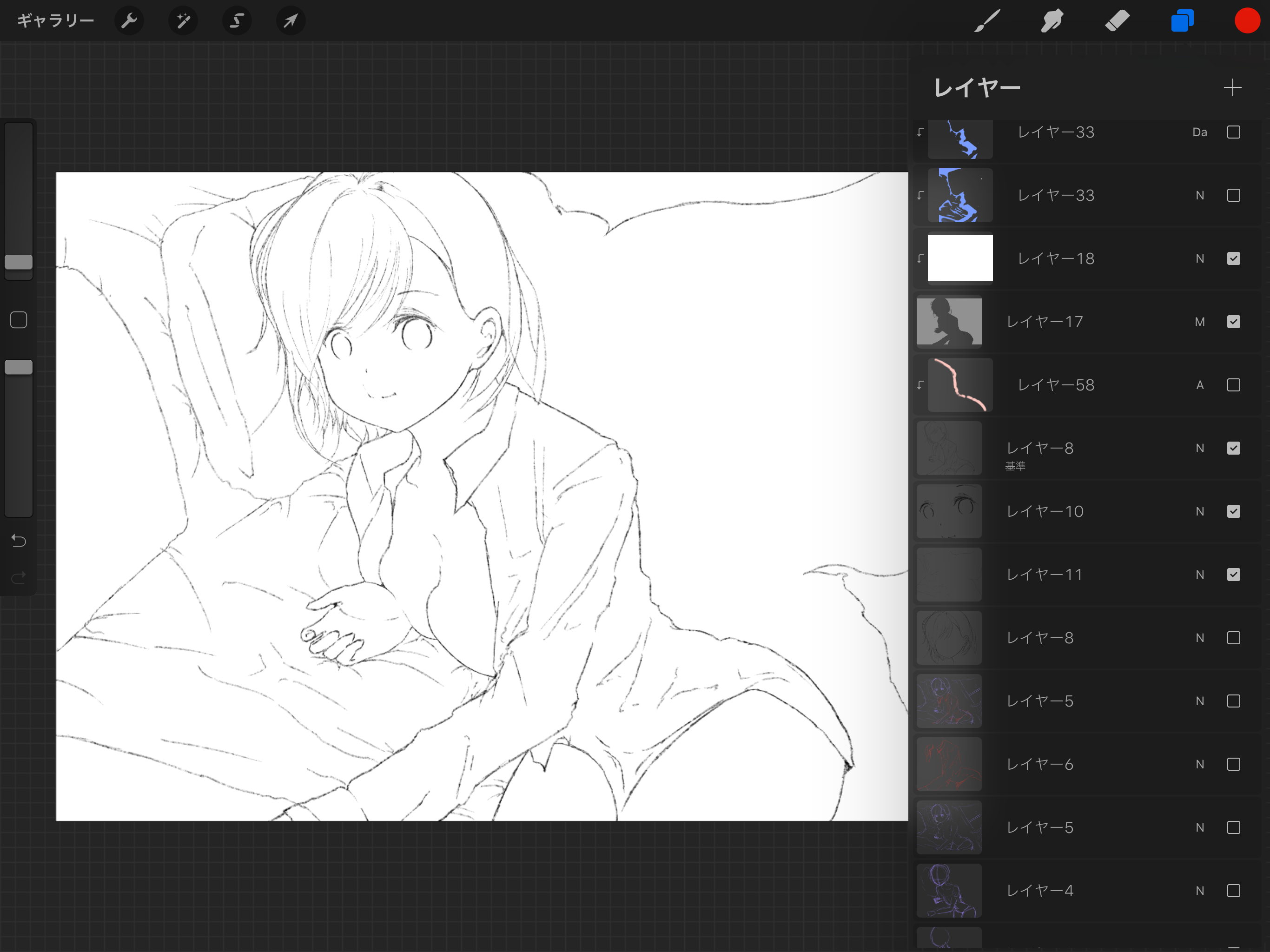This screenshot has height=952, width=1270.
Task: Show レイヤー33 with N blend mode
Action: 1233,195
